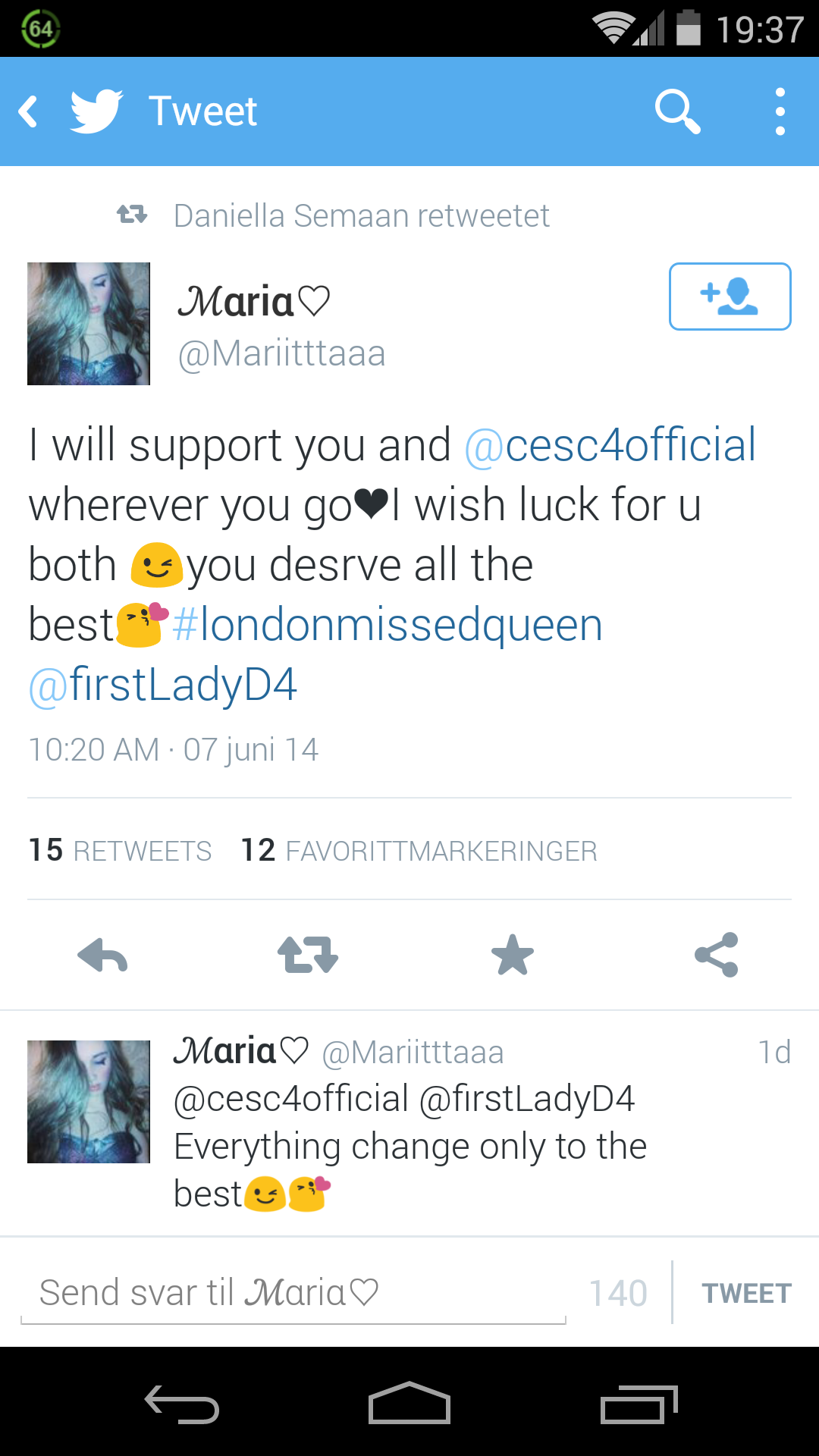Open search with the magnifier icon
Viewport: 819px width, 1456px height.
677,111
